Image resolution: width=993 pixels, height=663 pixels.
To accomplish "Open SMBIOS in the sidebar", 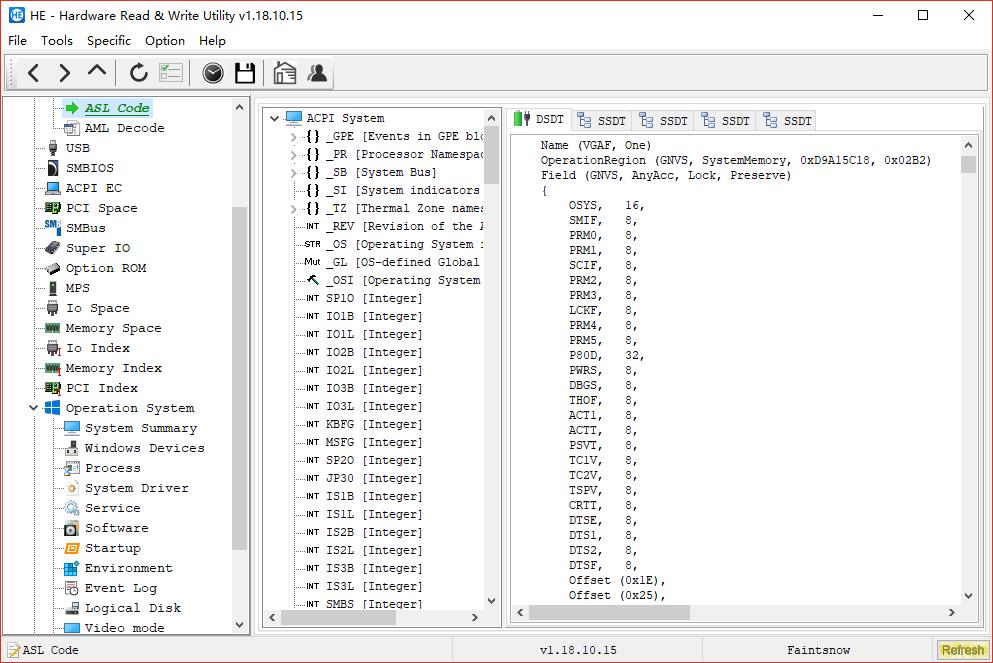I will tap(90, 168).
